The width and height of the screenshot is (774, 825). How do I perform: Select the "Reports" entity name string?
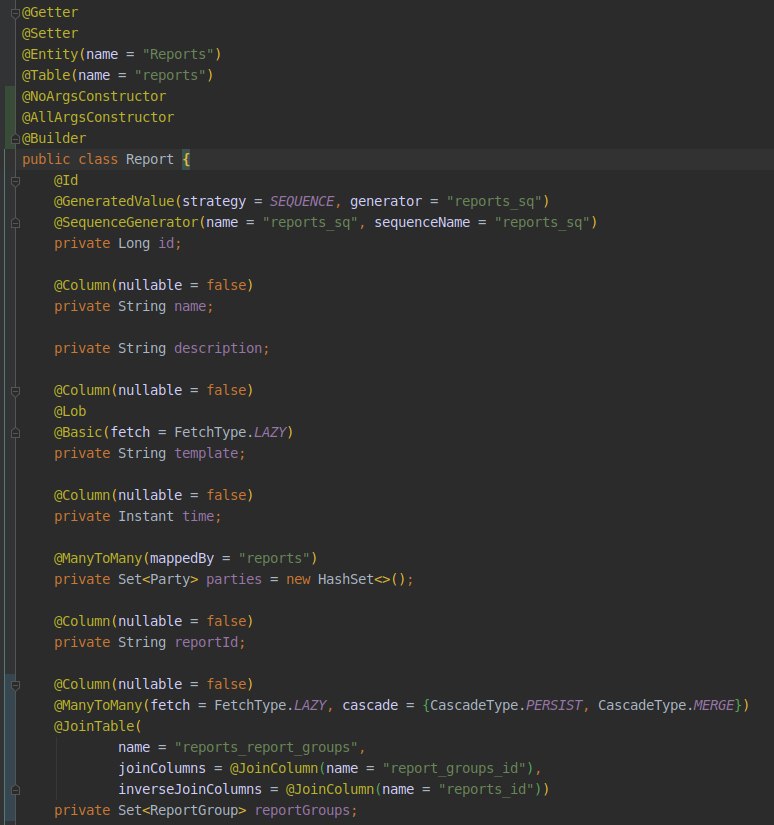(178, 54)
